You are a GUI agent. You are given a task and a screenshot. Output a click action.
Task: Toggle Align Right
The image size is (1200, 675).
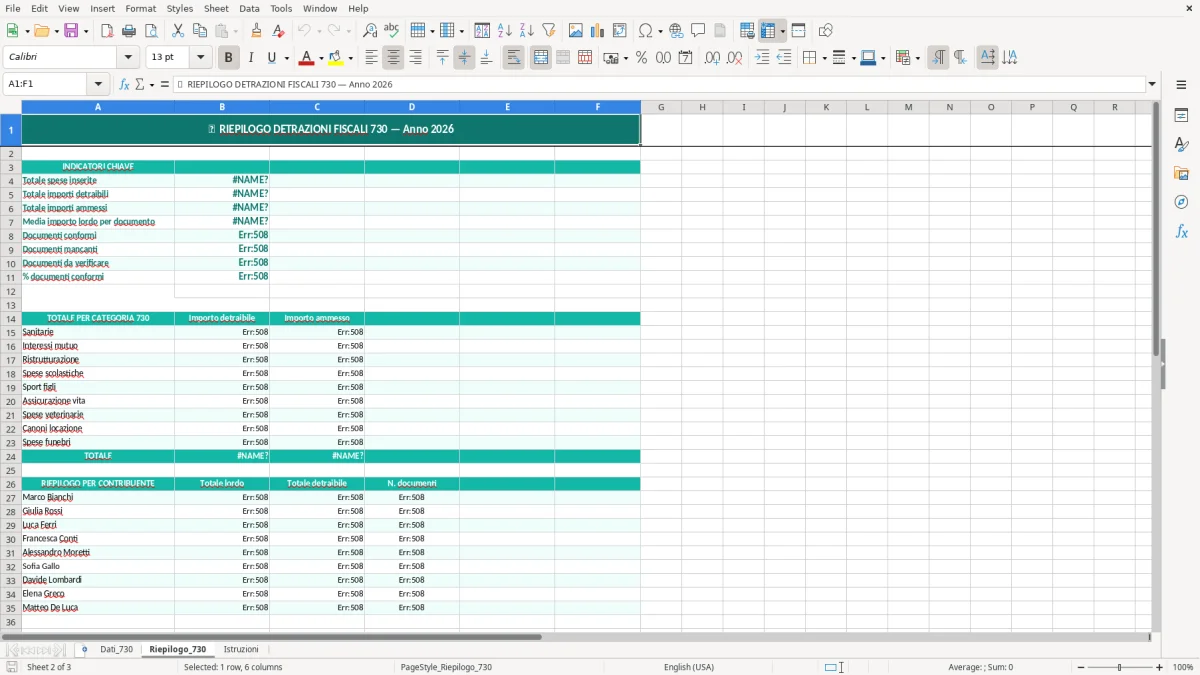pyautogui.click(x=415, y=58)
